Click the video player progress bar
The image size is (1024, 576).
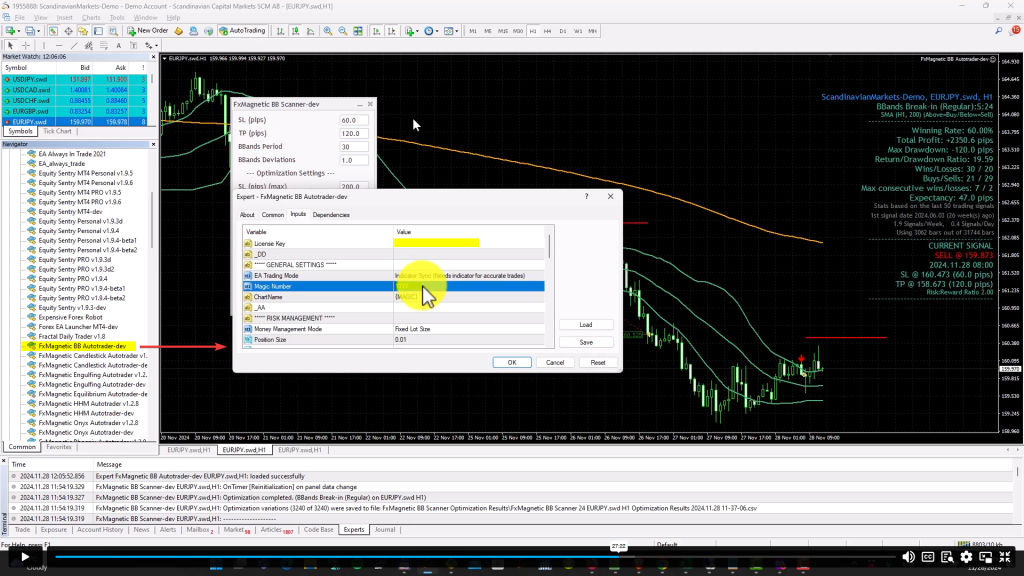point(475,557)
